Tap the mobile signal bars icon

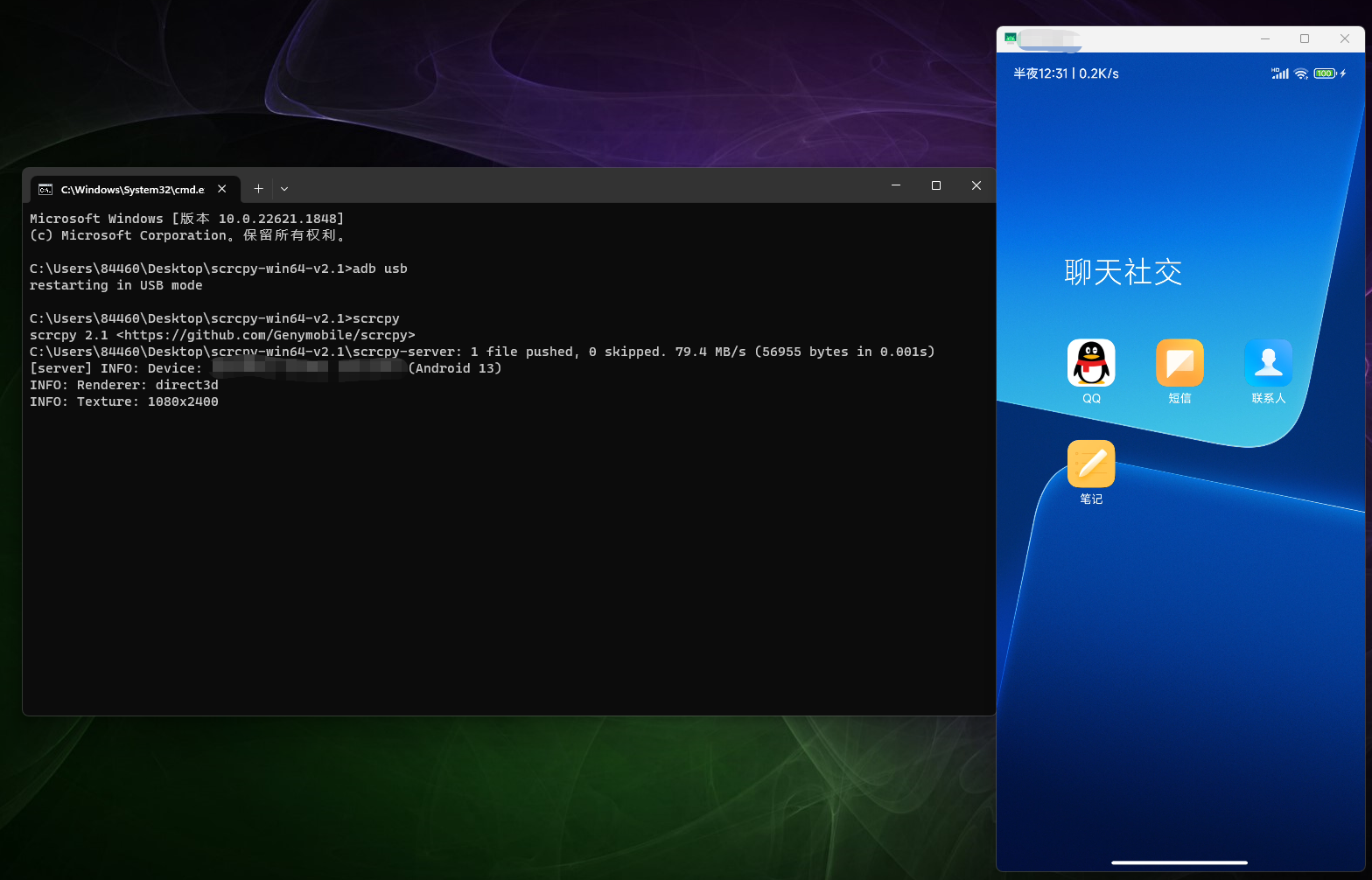[x=1280, y=73]
